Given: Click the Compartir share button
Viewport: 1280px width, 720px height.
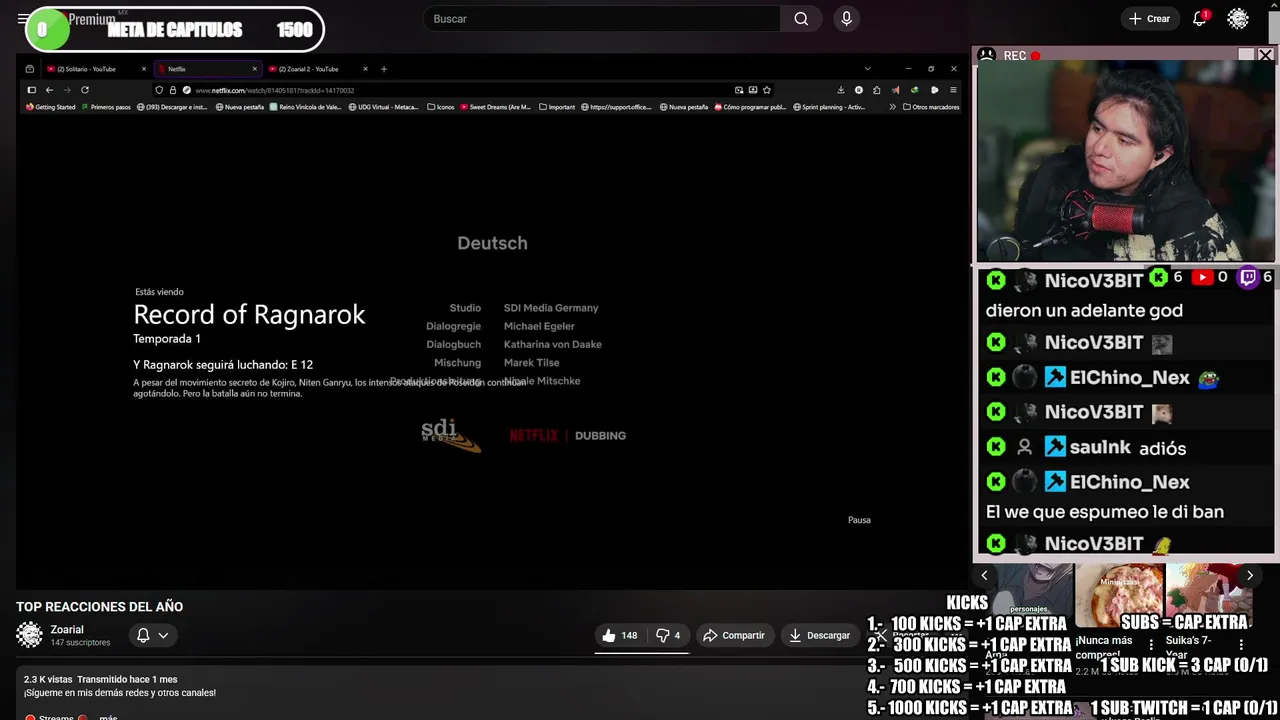Looking at the screenshot, I should coord(734,635).
